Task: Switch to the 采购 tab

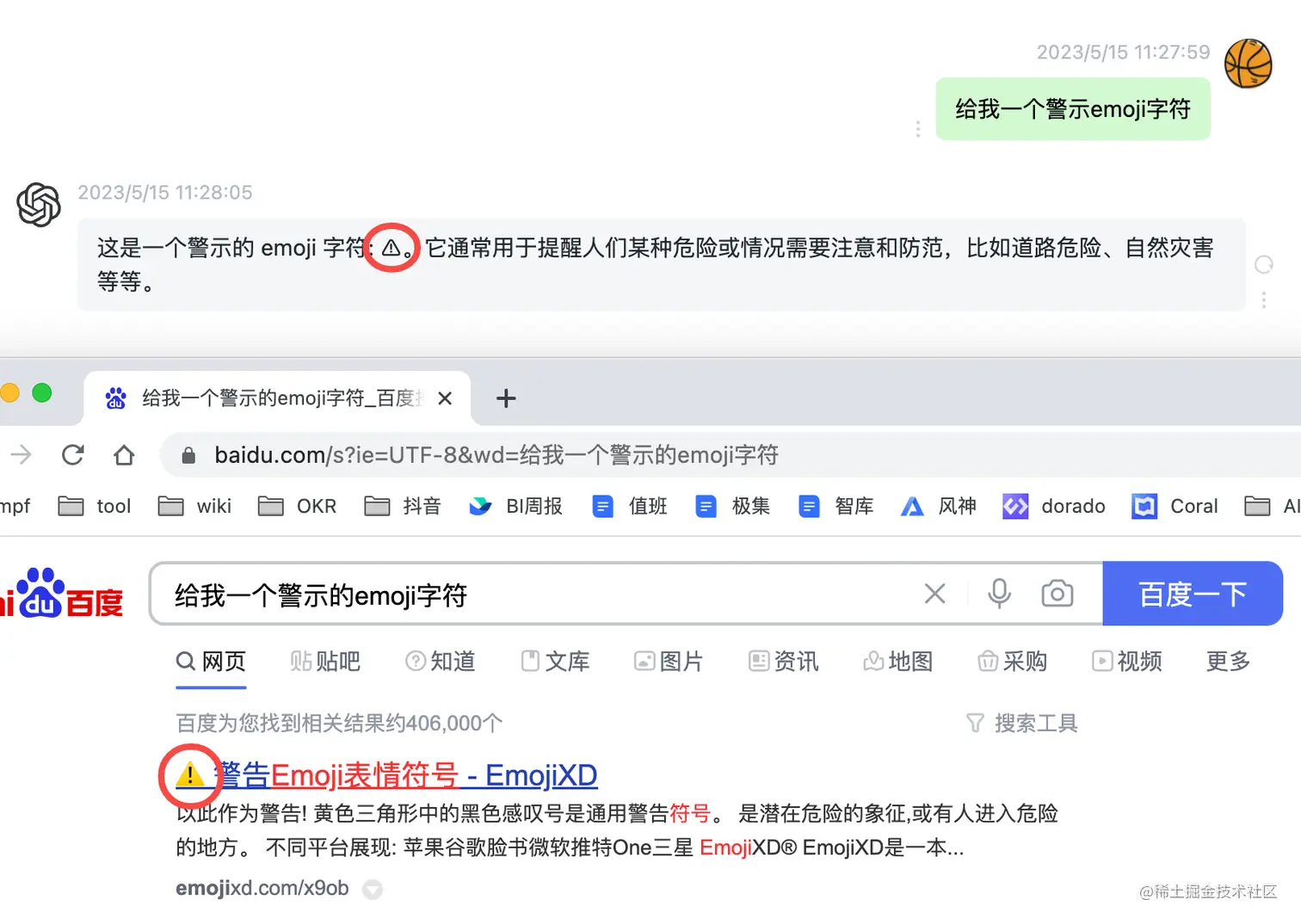Action: coord(1012,662)
